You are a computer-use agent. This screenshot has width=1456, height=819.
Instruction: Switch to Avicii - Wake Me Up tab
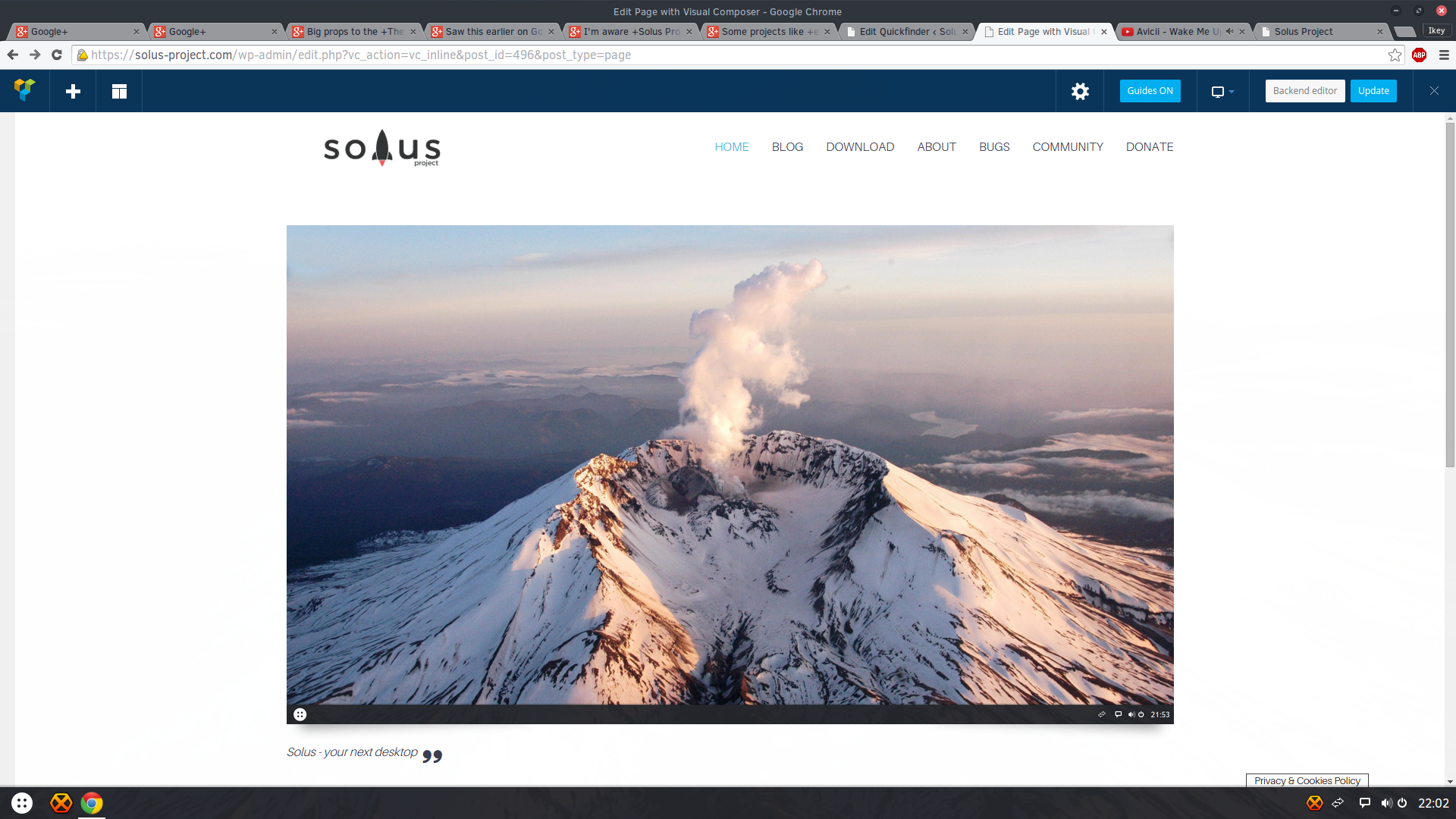point(1178,31)
